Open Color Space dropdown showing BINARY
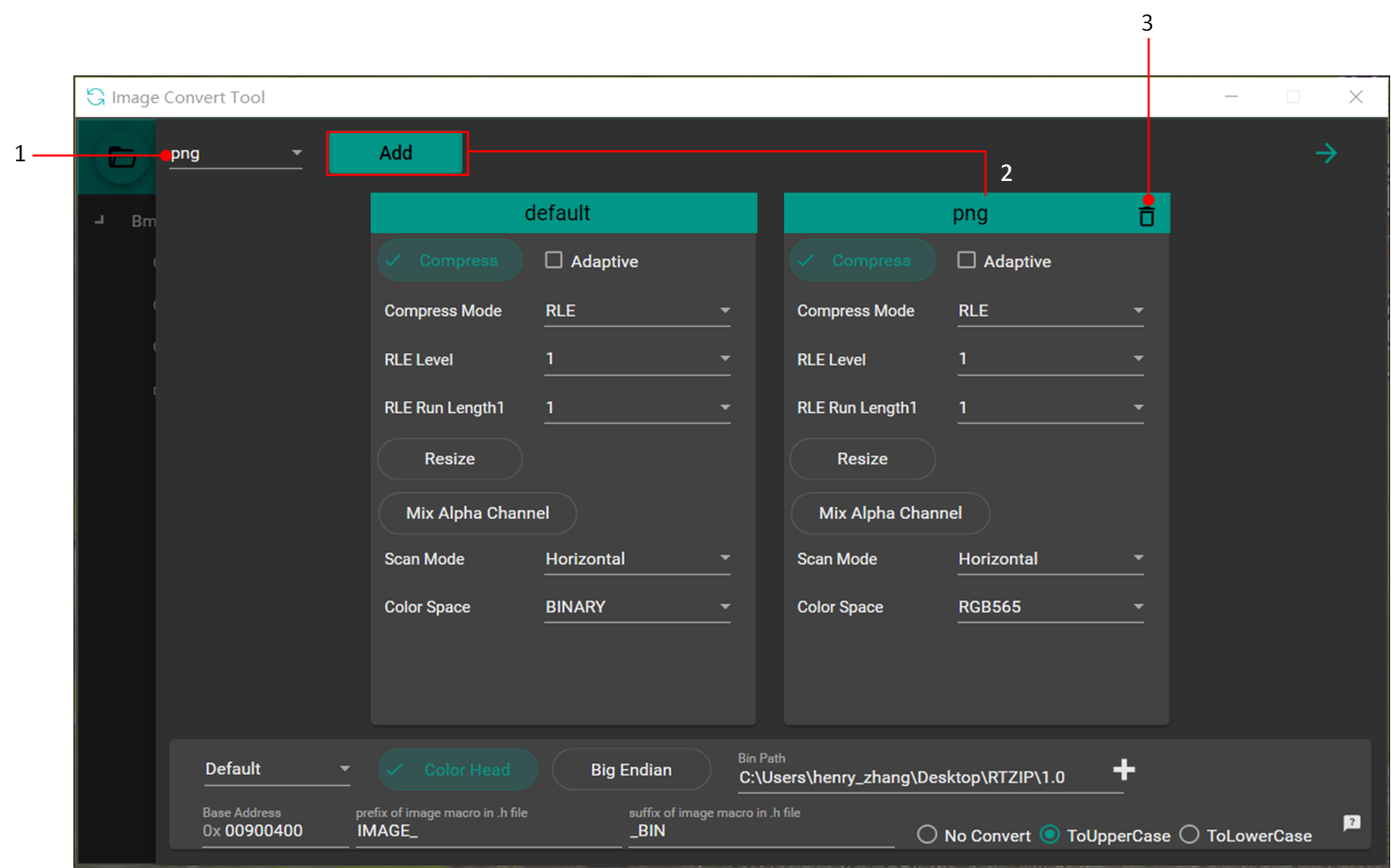This screenshot has height=868, width=1391. click(x=637, y=607)
